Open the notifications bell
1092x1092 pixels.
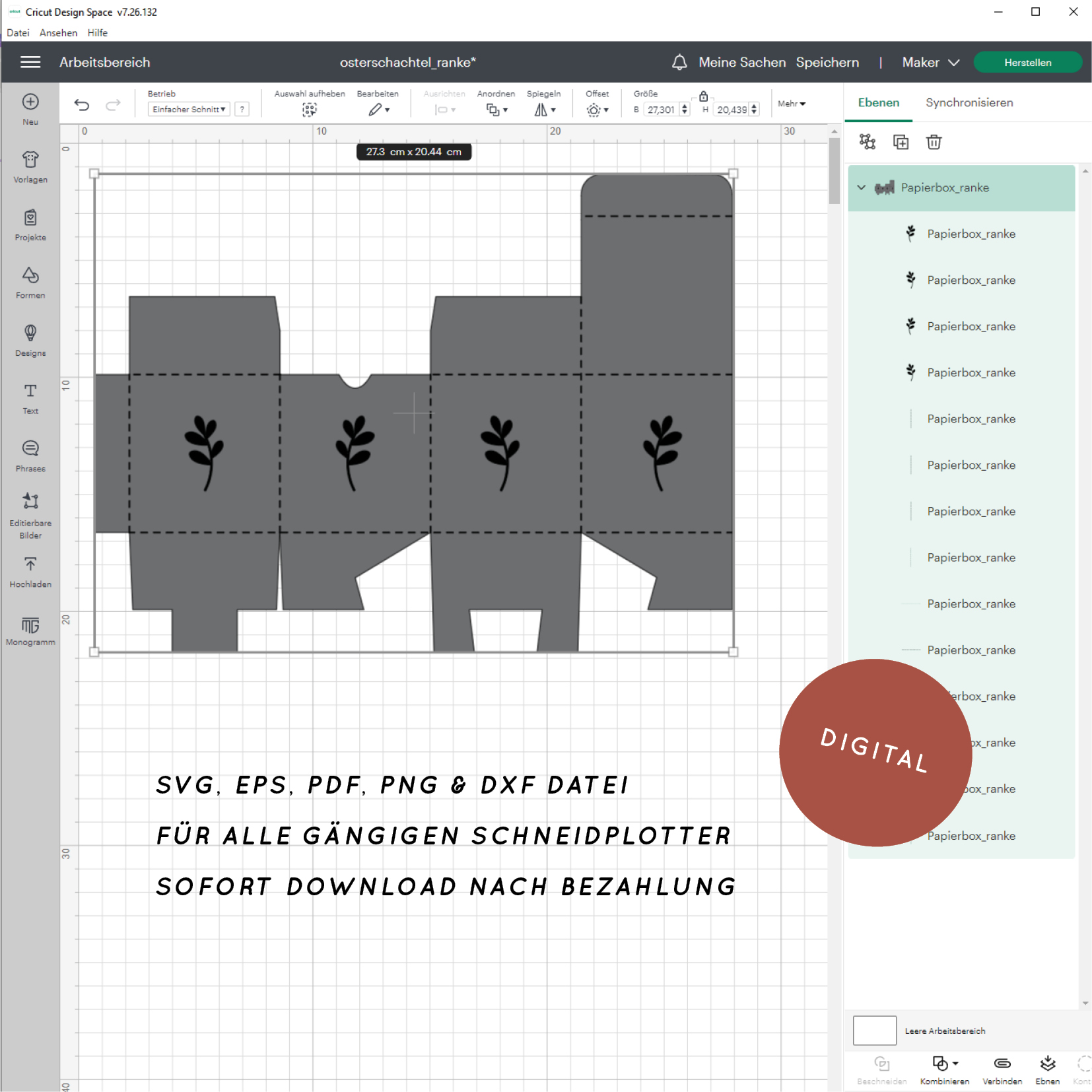[679, 62]
